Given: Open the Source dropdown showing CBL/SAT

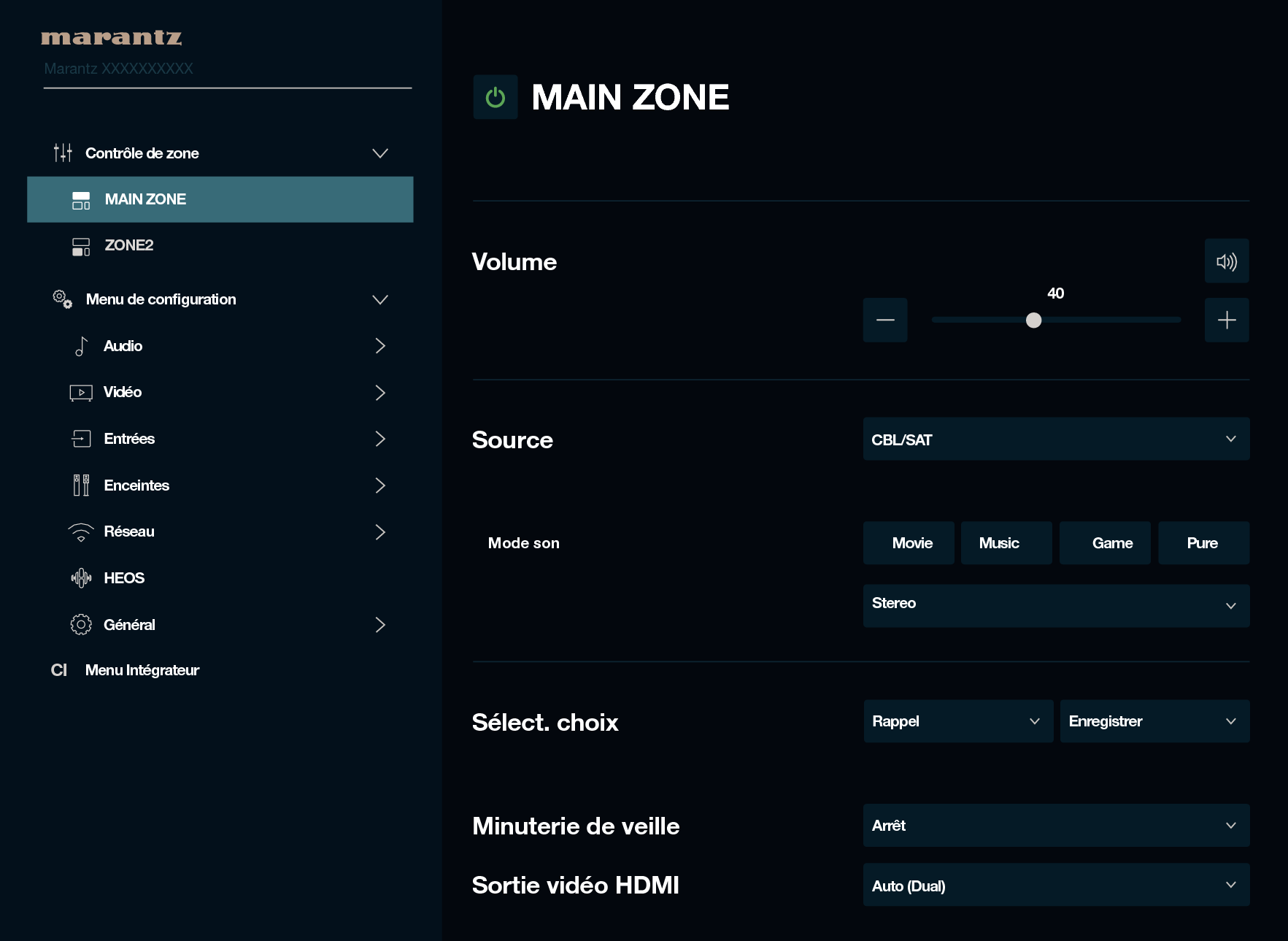Looking at the screenshot, I should [x=1055, y=439].
